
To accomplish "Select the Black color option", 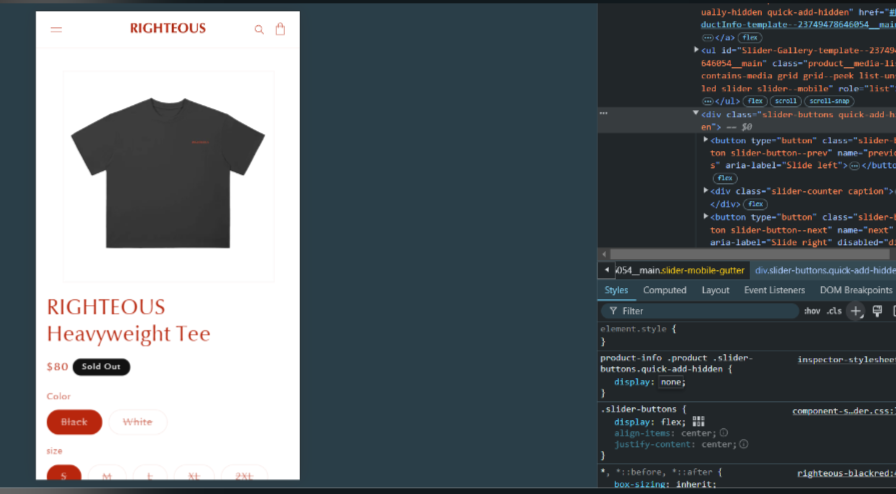I will [x=74, y=422].
